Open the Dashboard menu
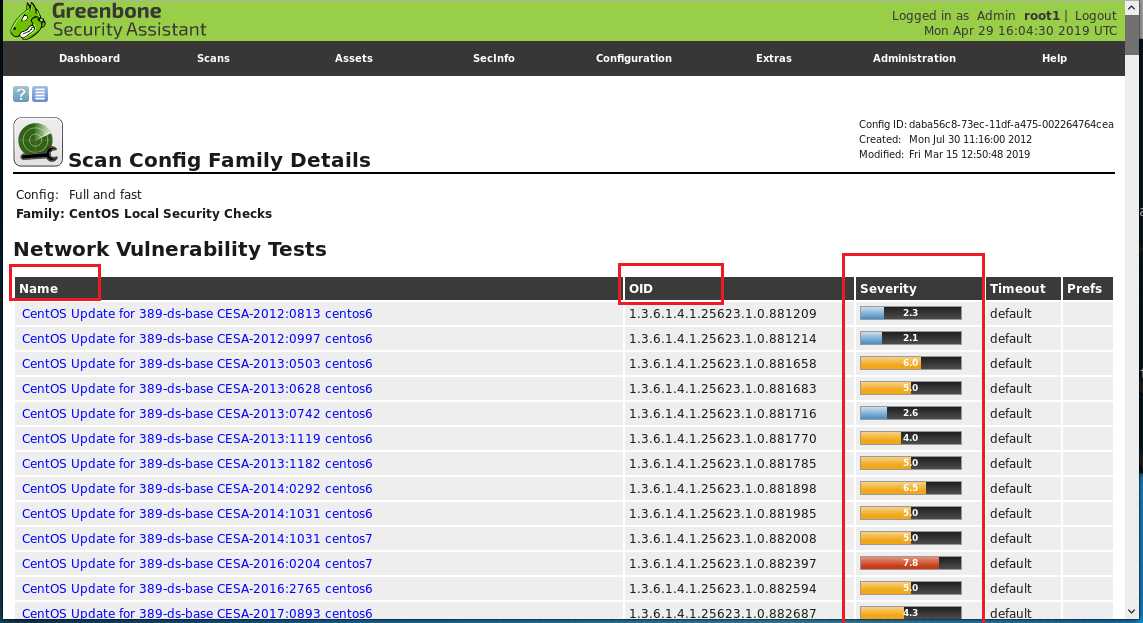Viewport: 1143px width, 623px height. tap(90, 58)
